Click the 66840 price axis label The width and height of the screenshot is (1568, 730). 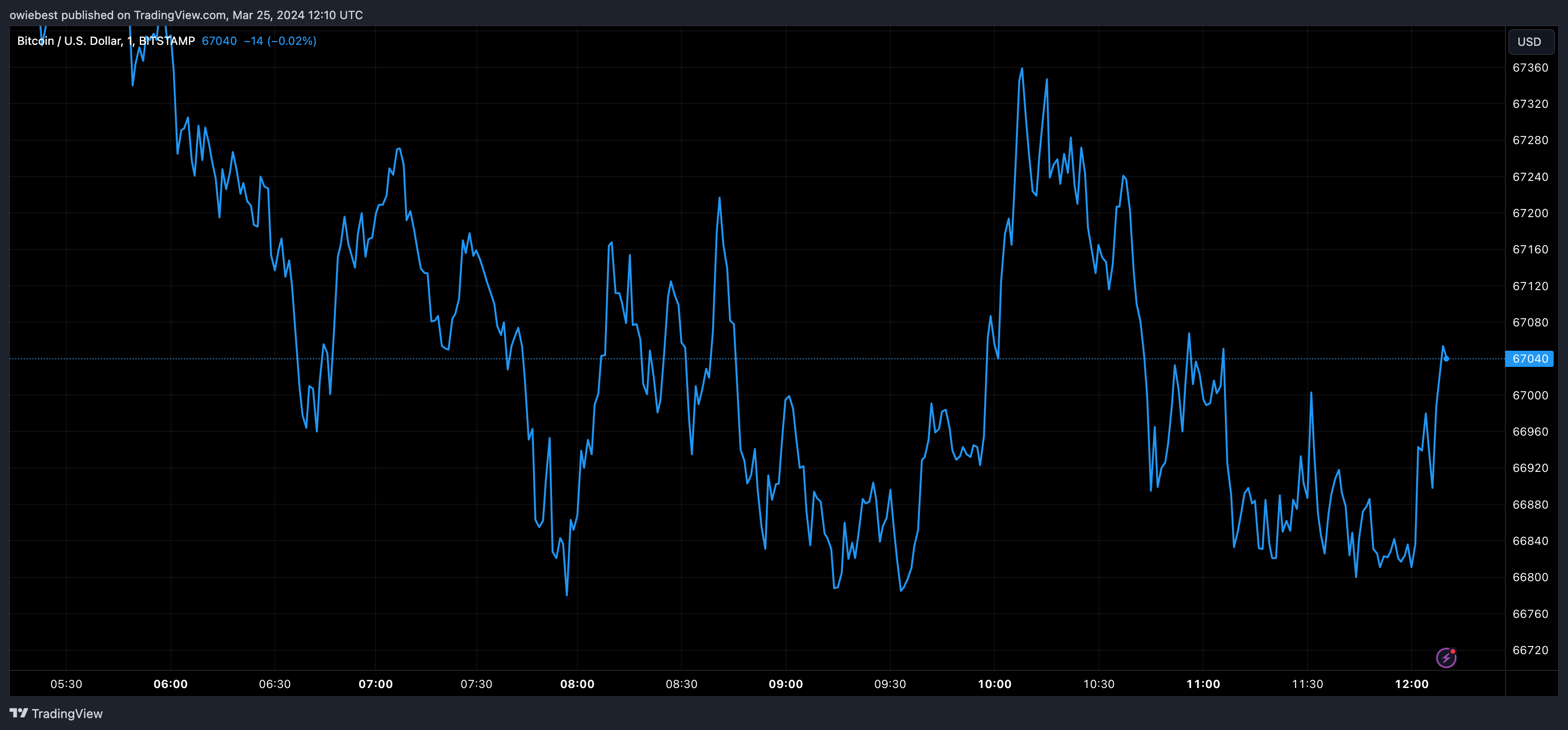point(1530,541)
